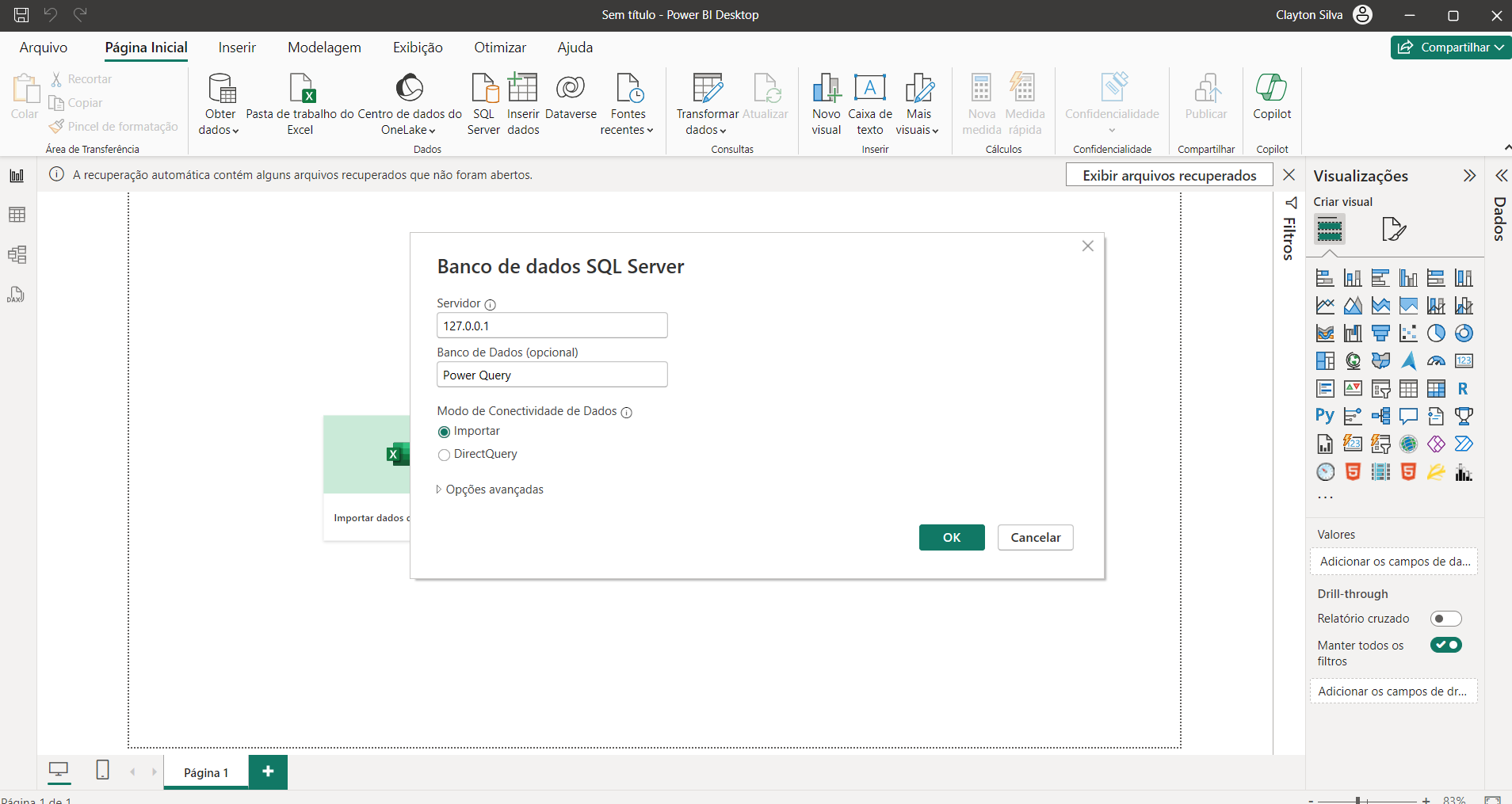Screen dimensions: 1512x804
Task: Click Cancelar in the dialog
Action: (x=1035, y=538)
